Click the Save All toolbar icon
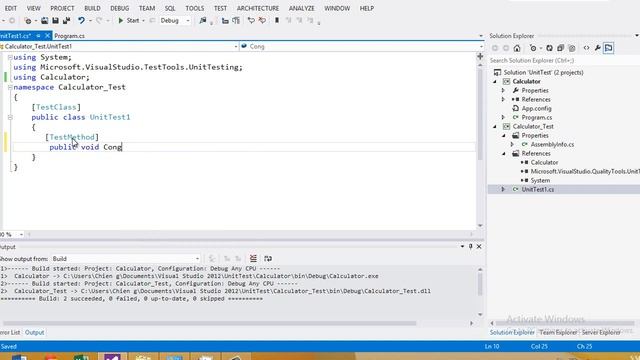The image size is (640, 360). 66,20
